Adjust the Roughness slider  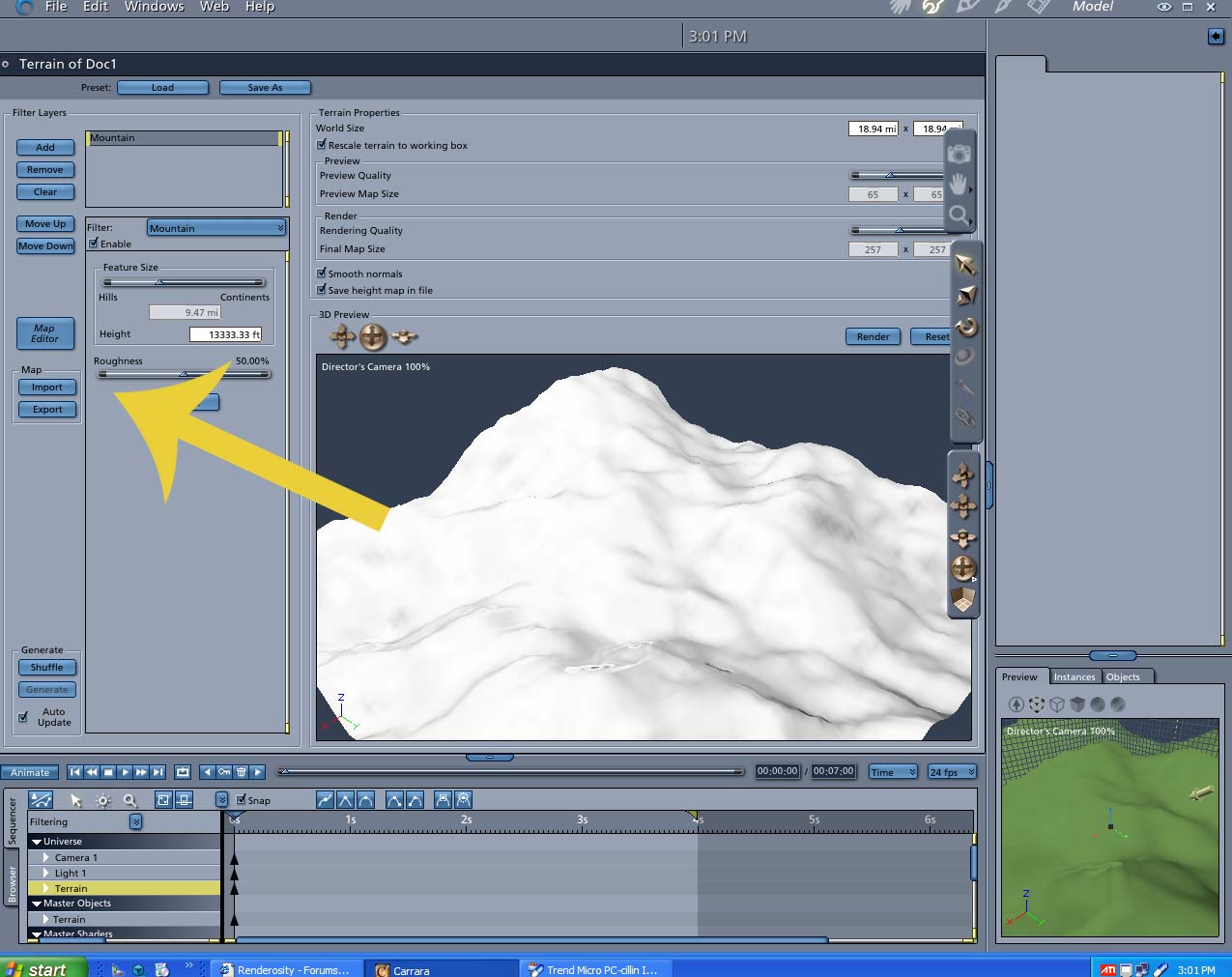[x=184, y=375]
